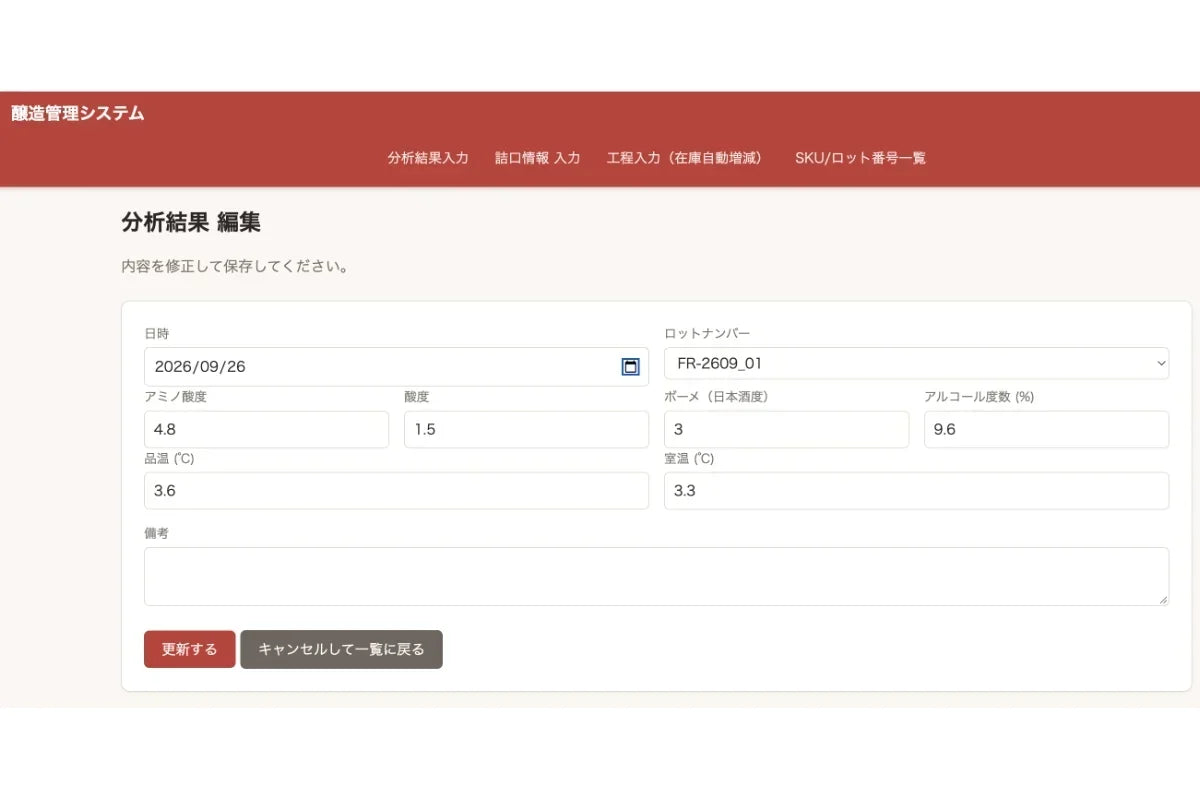Open SKU/ロット番号一覧 navigation link

point(860,158)
